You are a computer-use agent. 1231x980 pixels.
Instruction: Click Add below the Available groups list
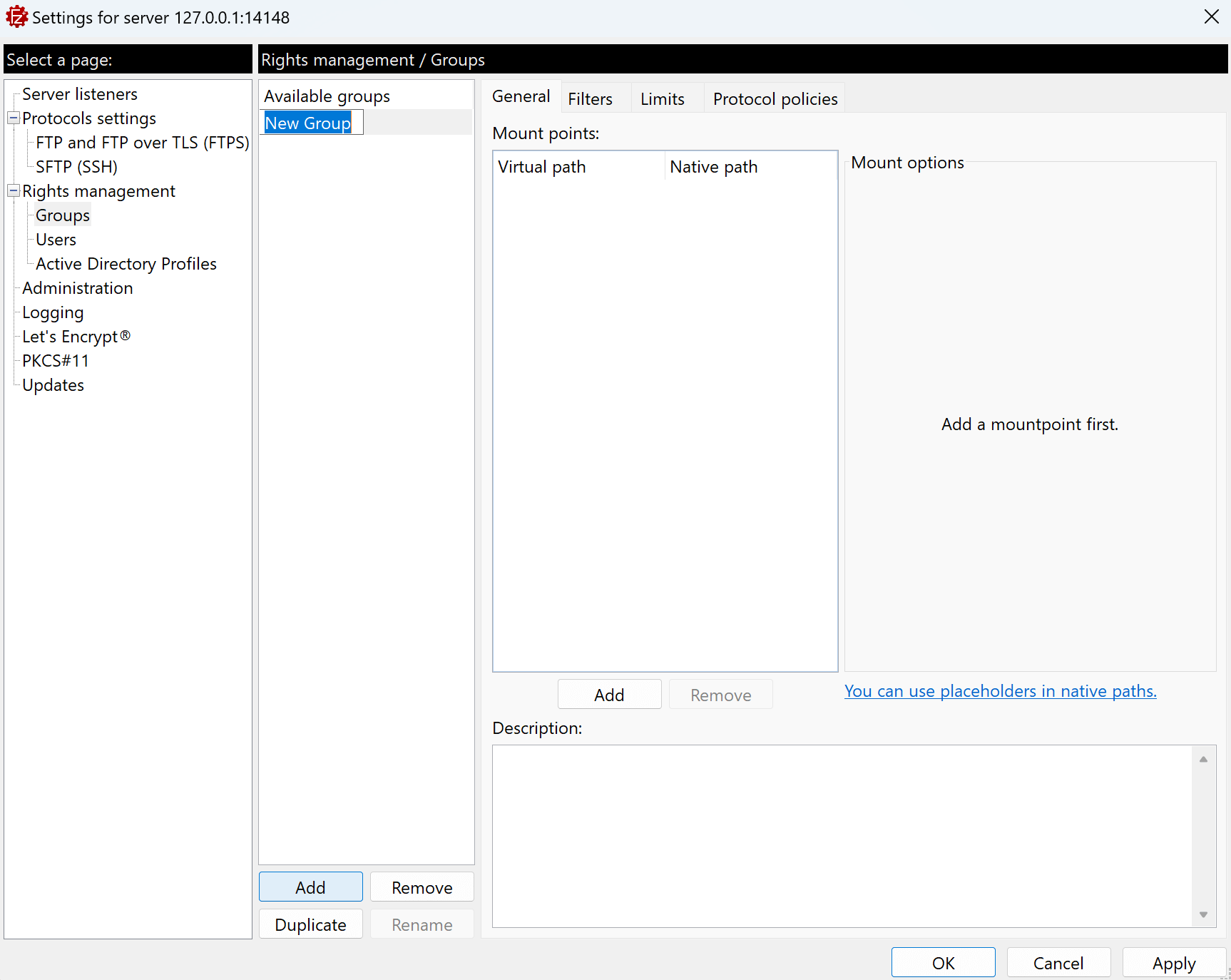(310, 887)
